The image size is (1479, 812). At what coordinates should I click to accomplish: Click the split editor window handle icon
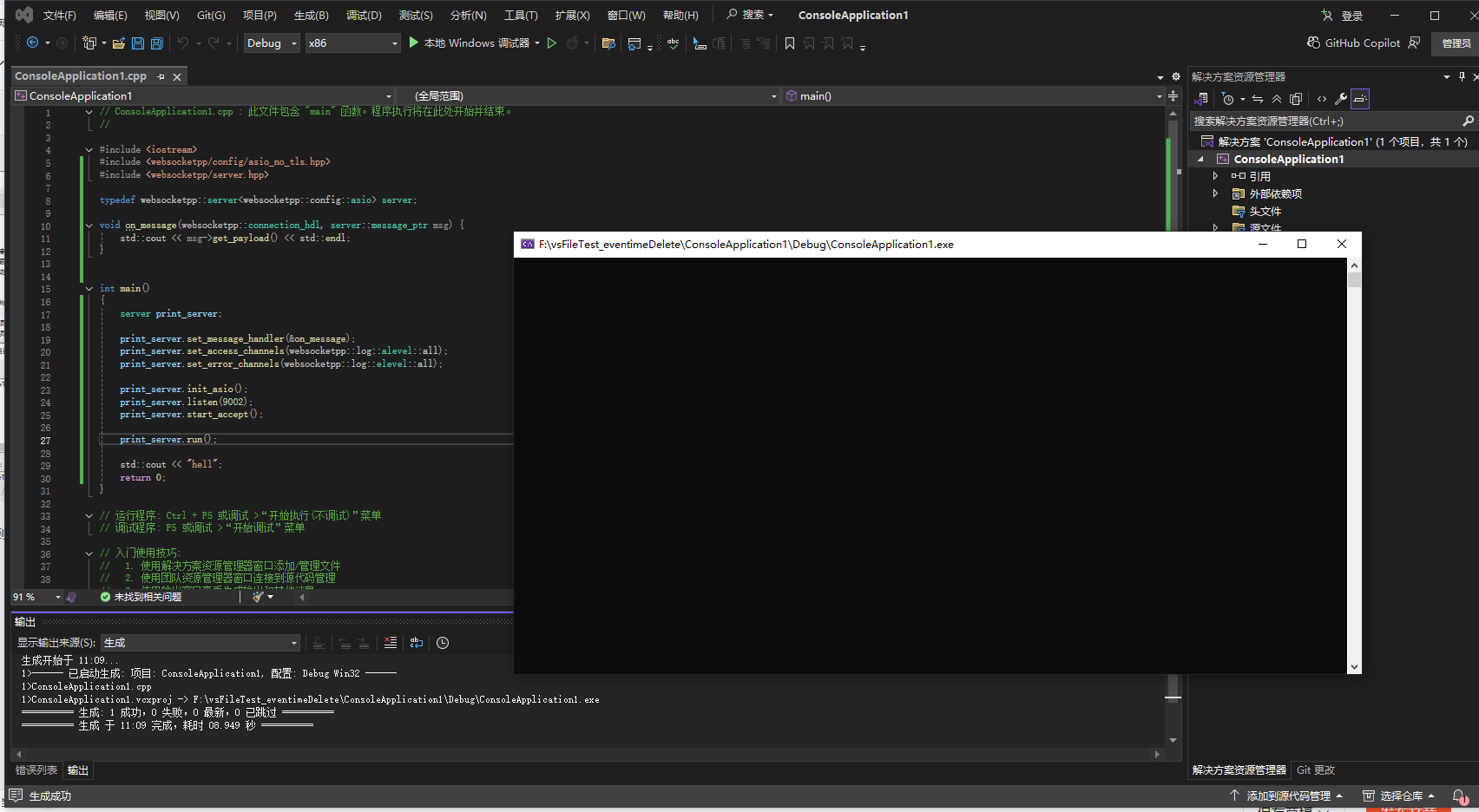click(x=1173, y=96)
